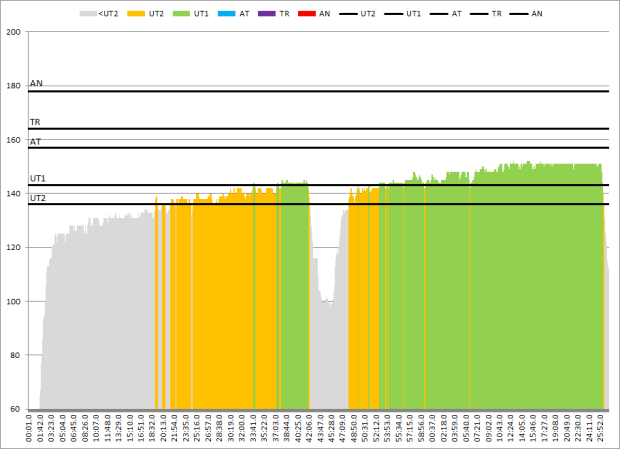This screenshot has width=620, height=449.
Task: Click the 200 value on vertical axis
Action: pyautogui.click(x=15, y=32)
